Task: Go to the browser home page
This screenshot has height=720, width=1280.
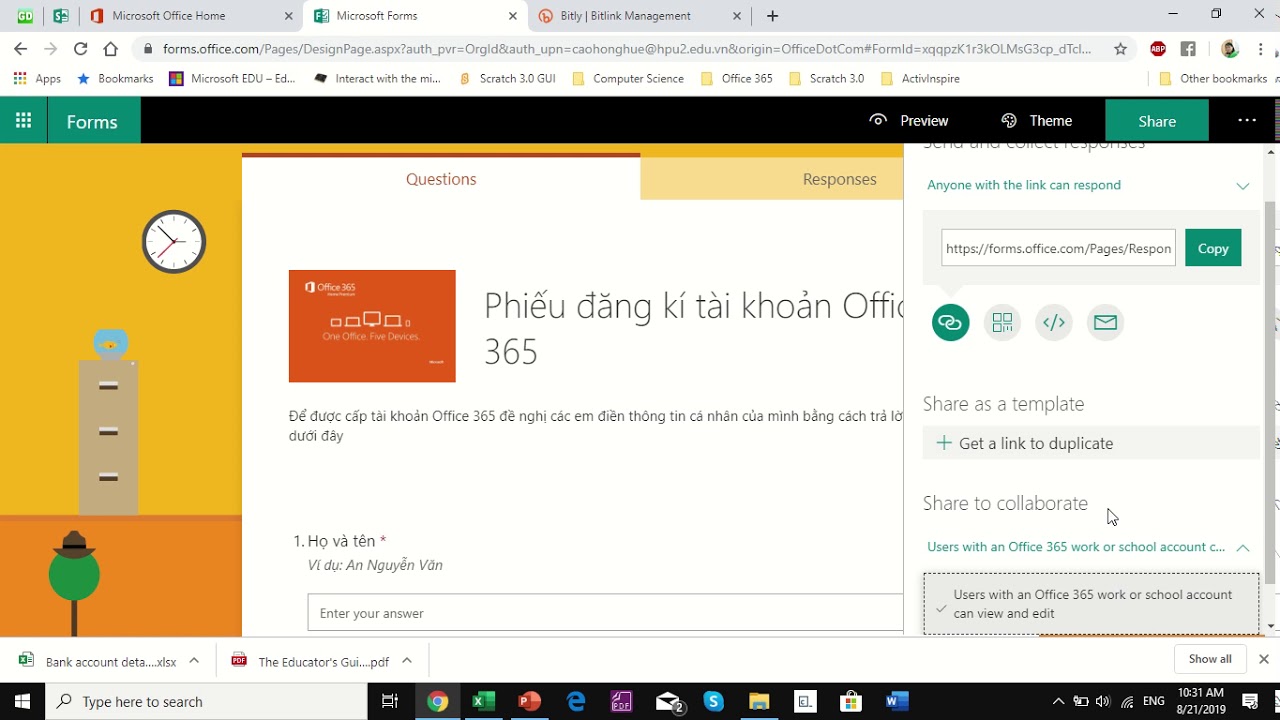Action: pyautogui.click(x=110, y=48)
